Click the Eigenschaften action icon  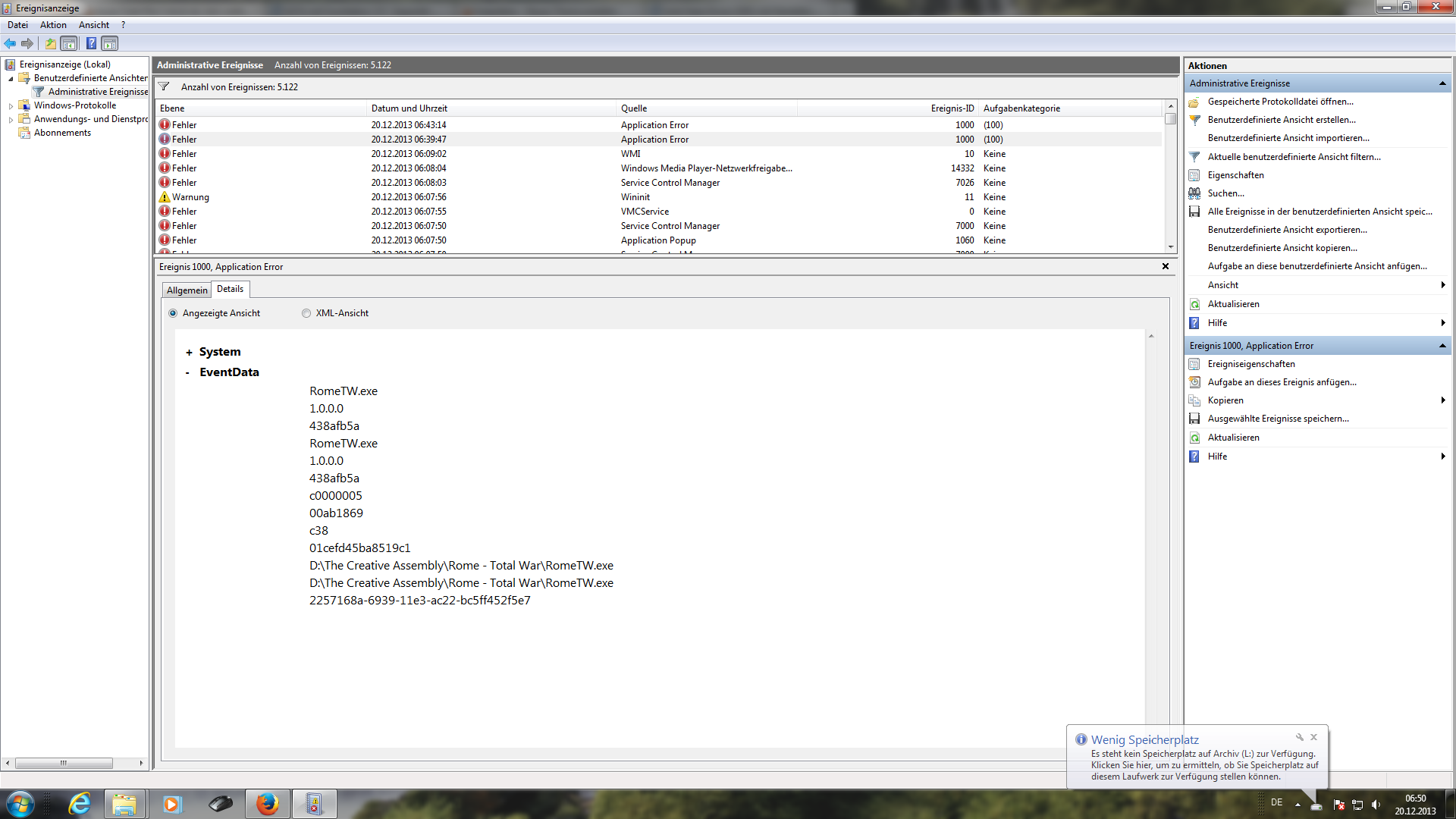1194,175
